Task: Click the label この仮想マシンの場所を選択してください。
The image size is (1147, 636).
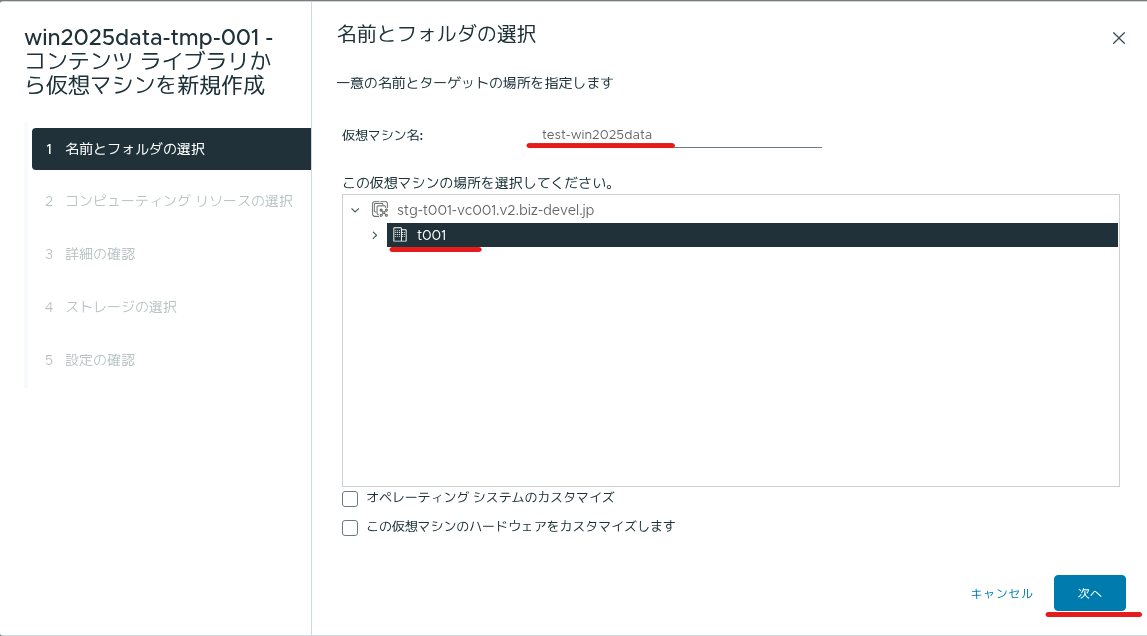Action: [478, 183]
